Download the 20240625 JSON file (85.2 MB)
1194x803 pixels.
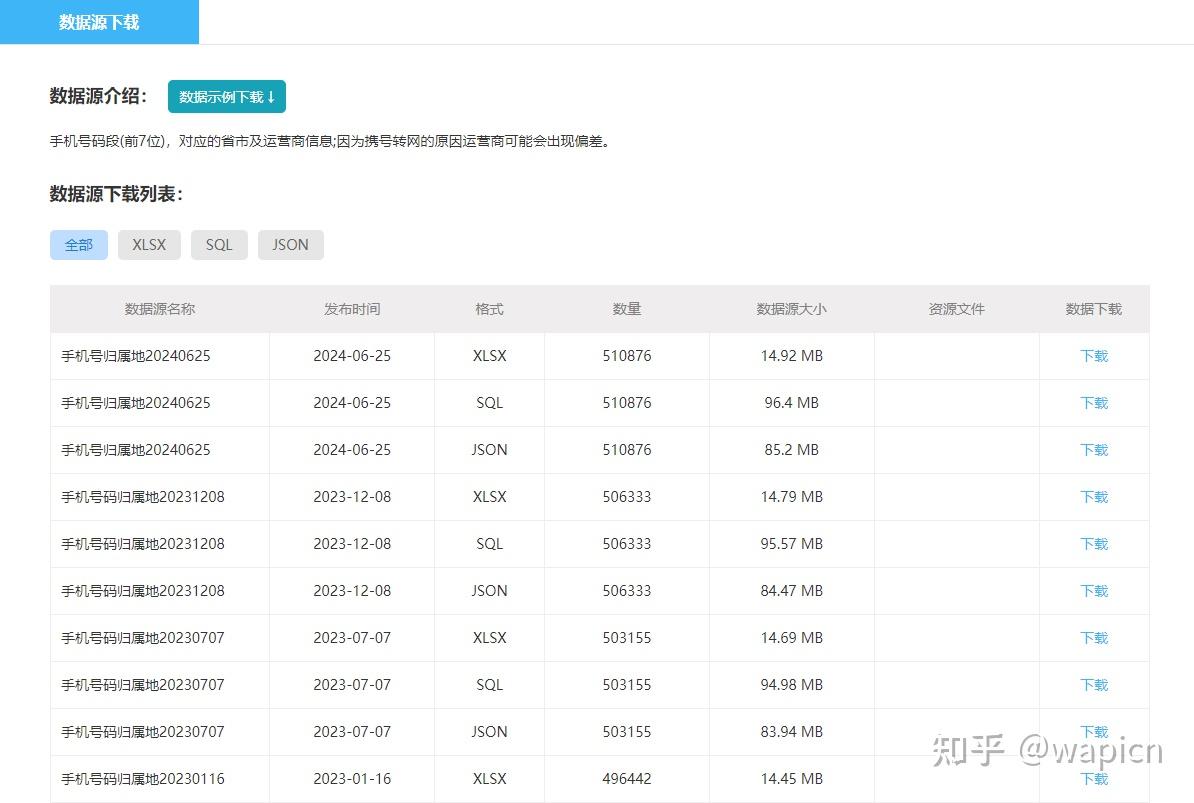click(x=1094, y=450)
